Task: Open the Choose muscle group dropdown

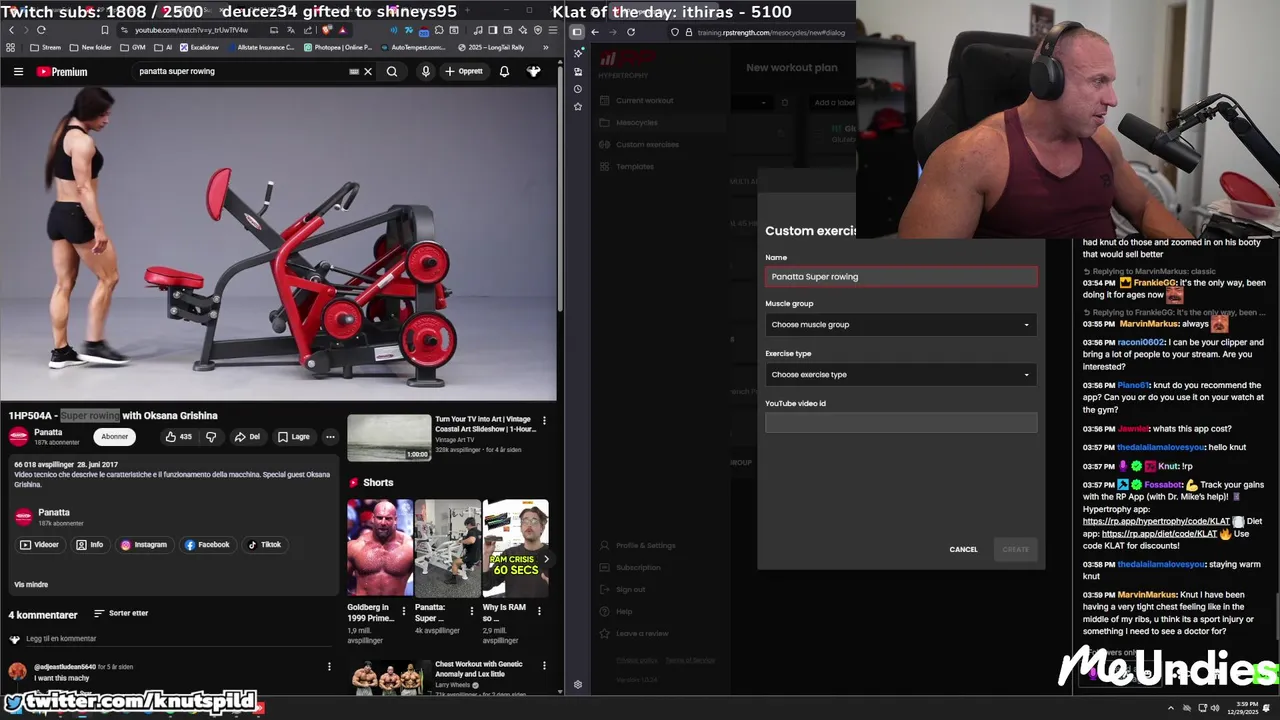Action: coord(901,324)
